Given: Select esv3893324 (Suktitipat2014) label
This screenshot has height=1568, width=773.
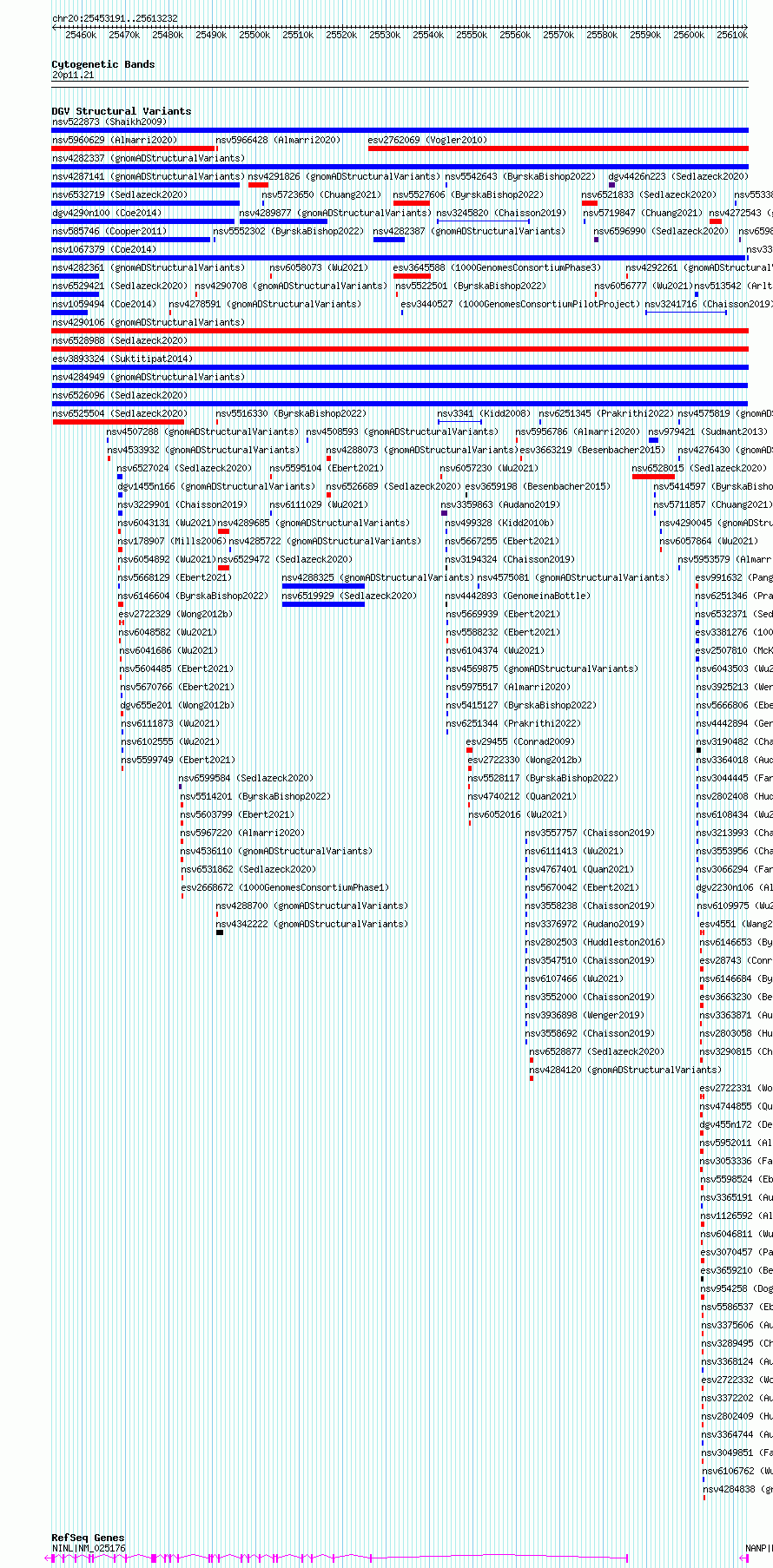Looking at the screenshot, I should tap(122, 359).
